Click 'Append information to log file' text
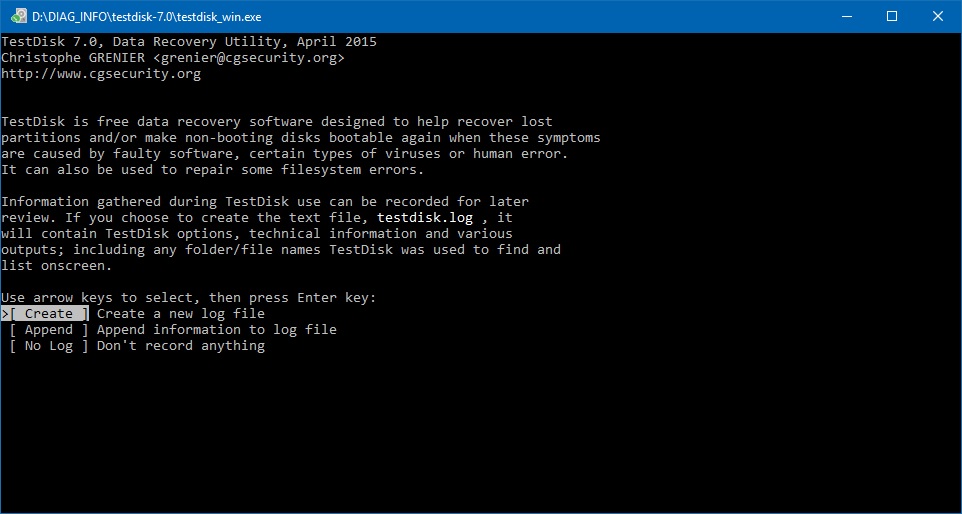The image size is (962, 514). point(217,330)
